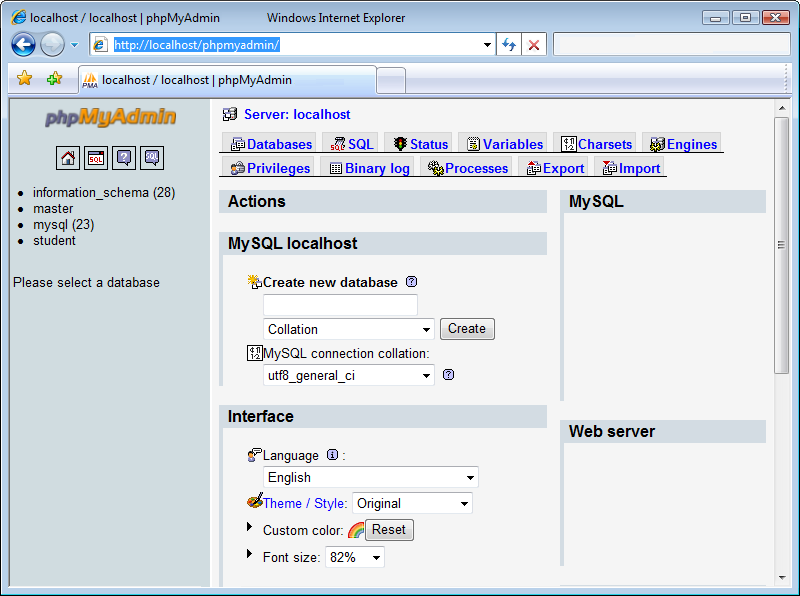Go back with the browser Back arrow

pos(23,44)
